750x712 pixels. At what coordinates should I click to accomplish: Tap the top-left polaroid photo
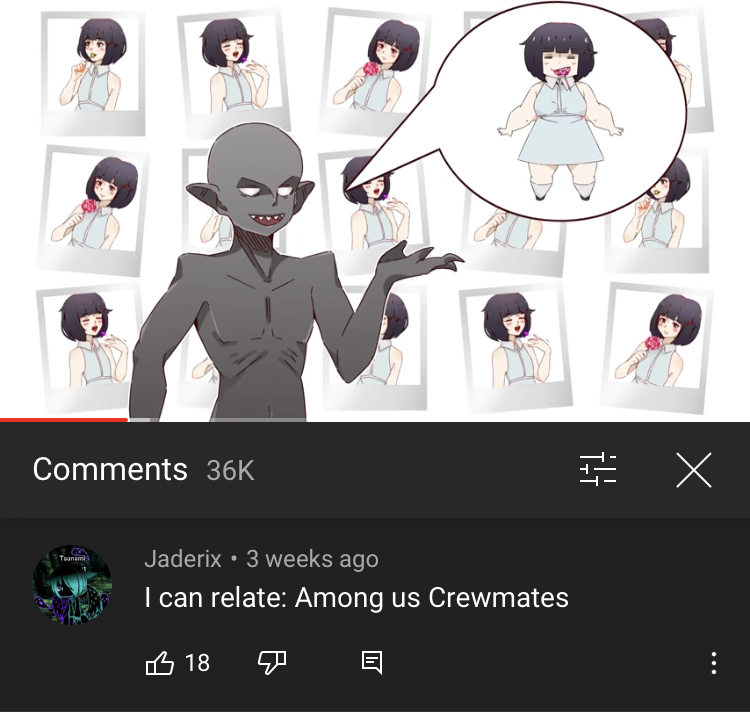pos(94,73)
